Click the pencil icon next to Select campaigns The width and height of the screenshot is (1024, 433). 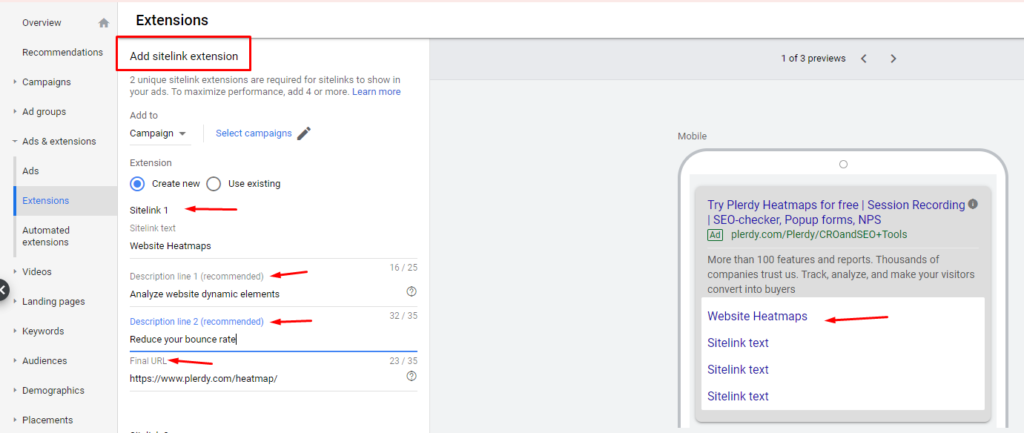(304, 134)
